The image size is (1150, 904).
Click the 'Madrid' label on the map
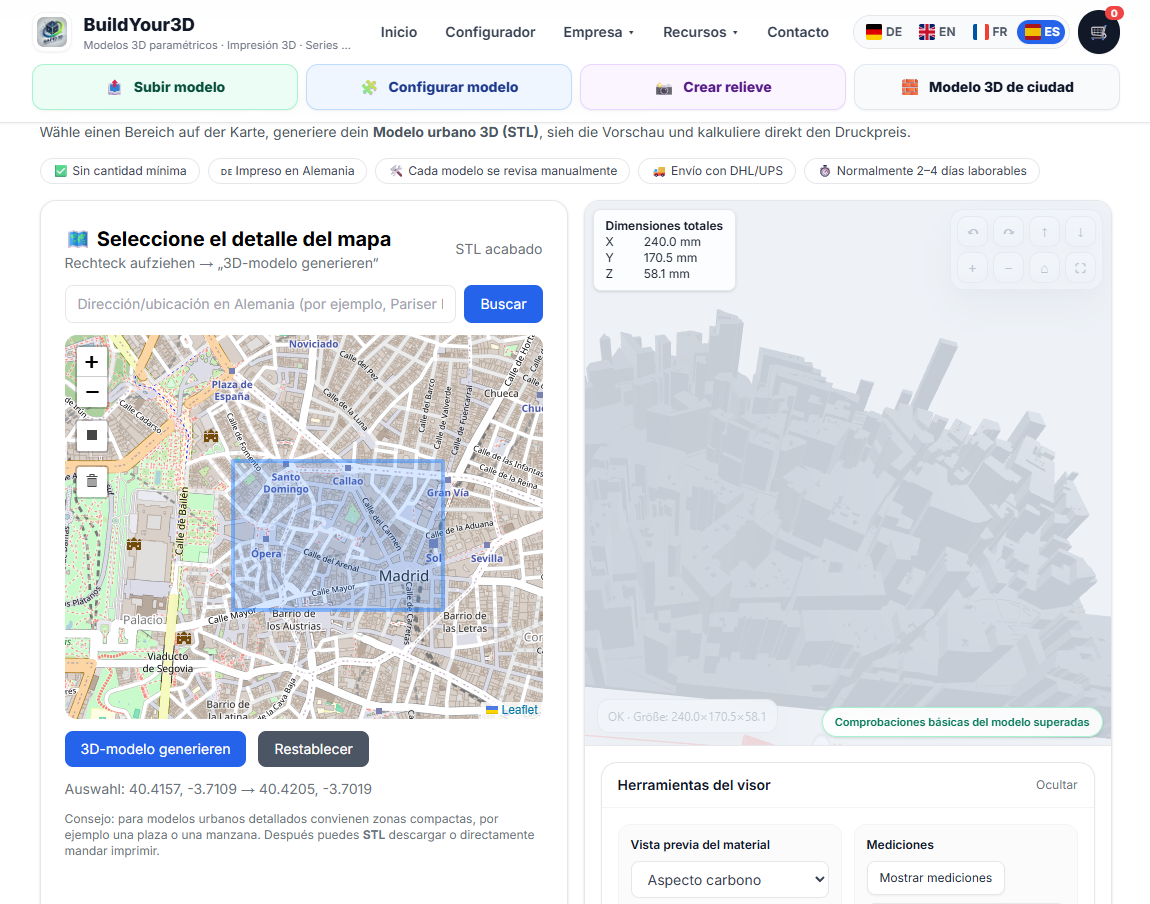pyautogui.click(x=403, y=576)
